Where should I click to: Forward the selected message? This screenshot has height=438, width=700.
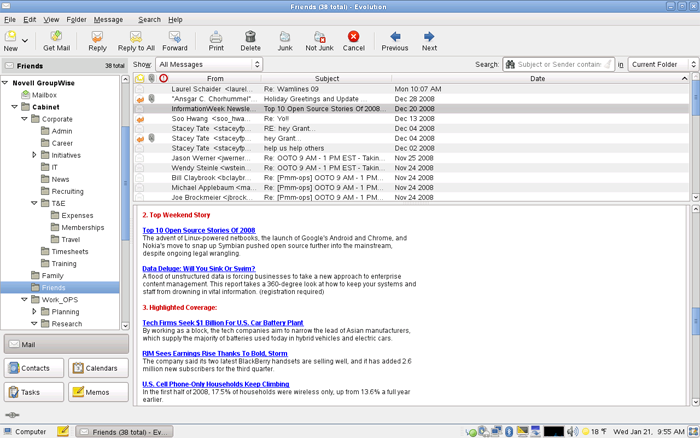click(x=175, y=41)
